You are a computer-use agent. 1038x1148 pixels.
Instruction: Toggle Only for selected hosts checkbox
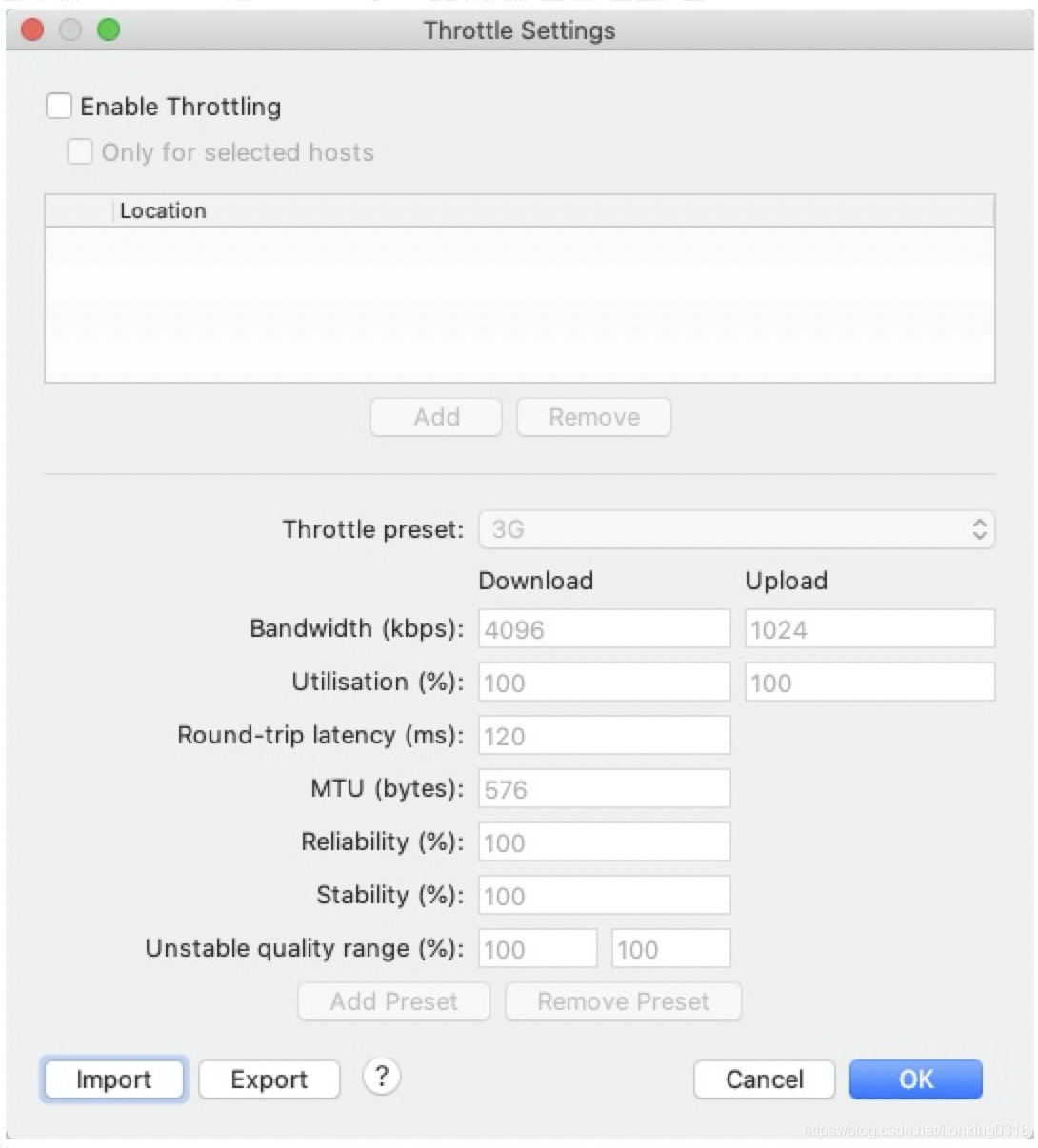(80, 151)
